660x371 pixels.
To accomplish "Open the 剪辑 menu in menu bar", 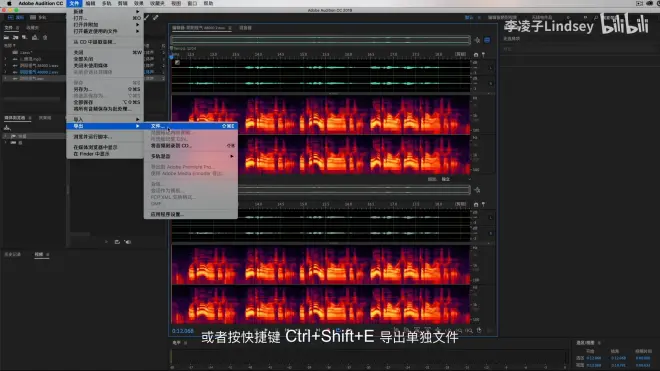I will 122,3.
